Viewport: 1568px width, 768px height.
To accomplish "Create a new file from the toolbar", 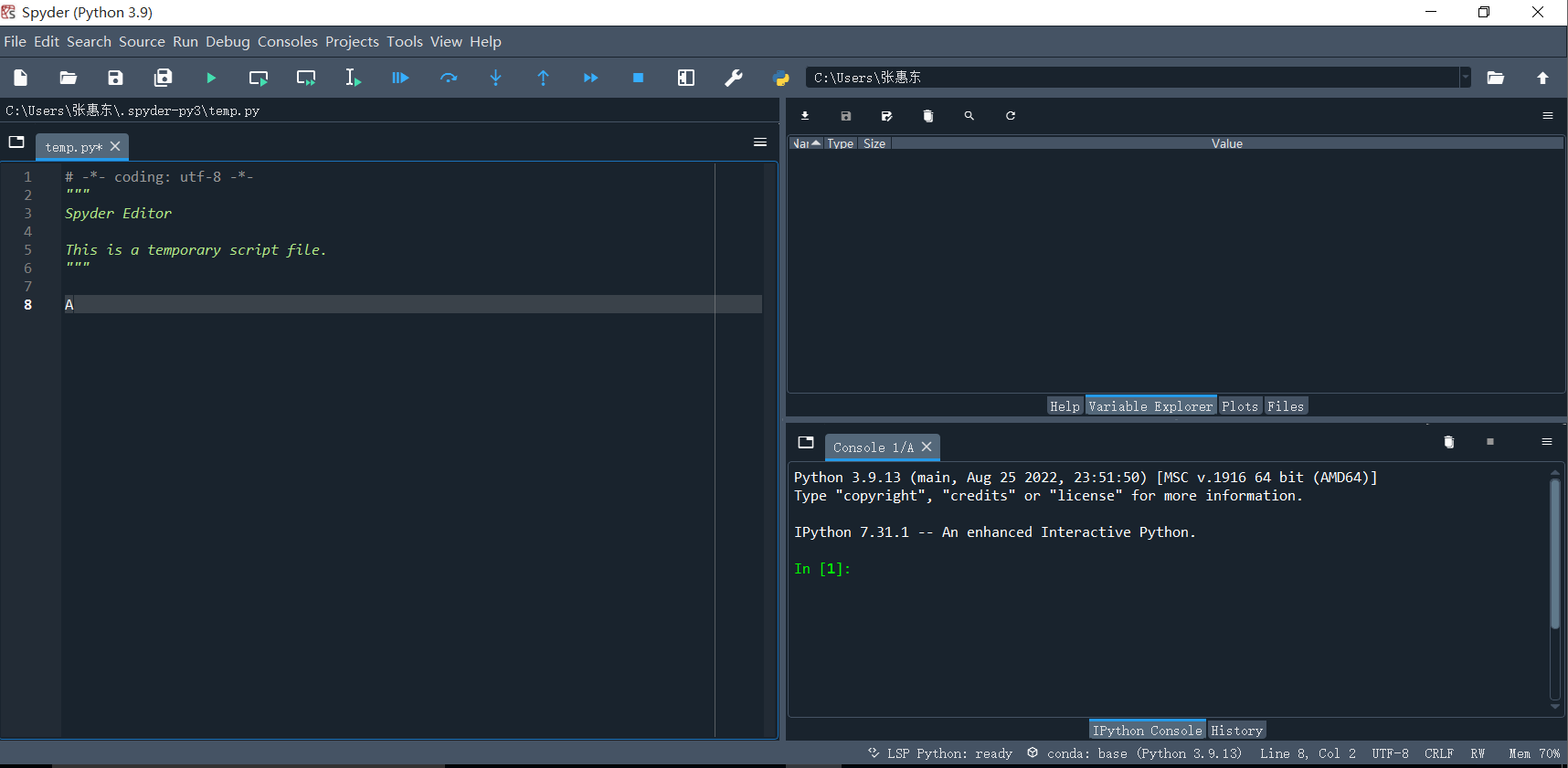I will [x=21, y=78].
